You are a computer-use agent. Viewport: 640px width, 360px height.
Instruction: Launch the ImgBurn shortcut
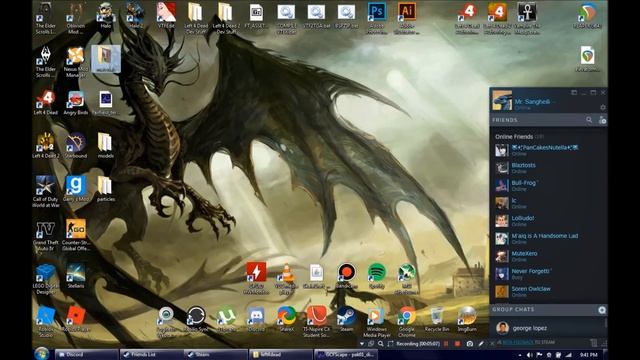click(467, 319)
